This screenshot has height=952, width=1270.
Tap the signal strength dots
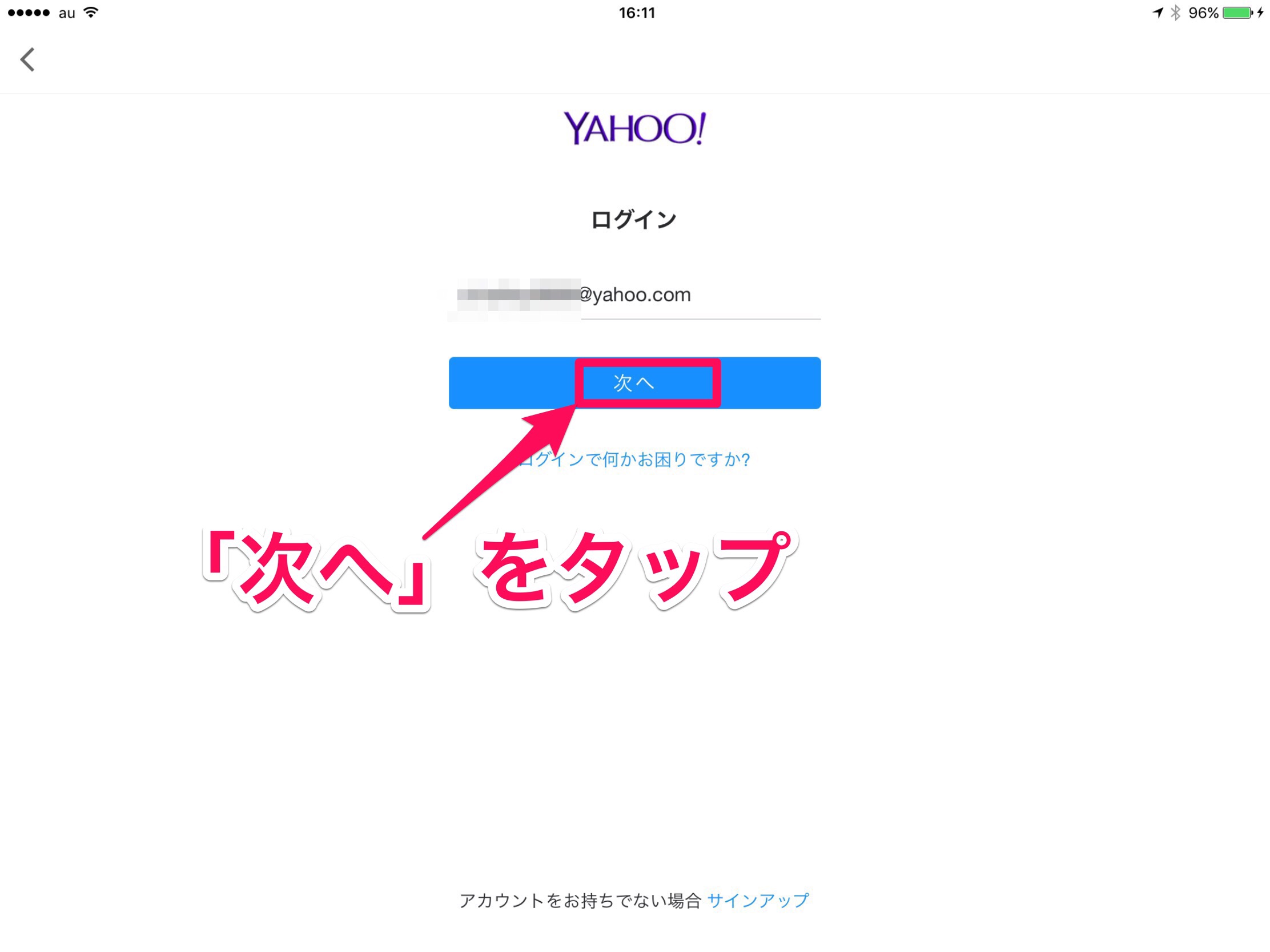(29, 13)
